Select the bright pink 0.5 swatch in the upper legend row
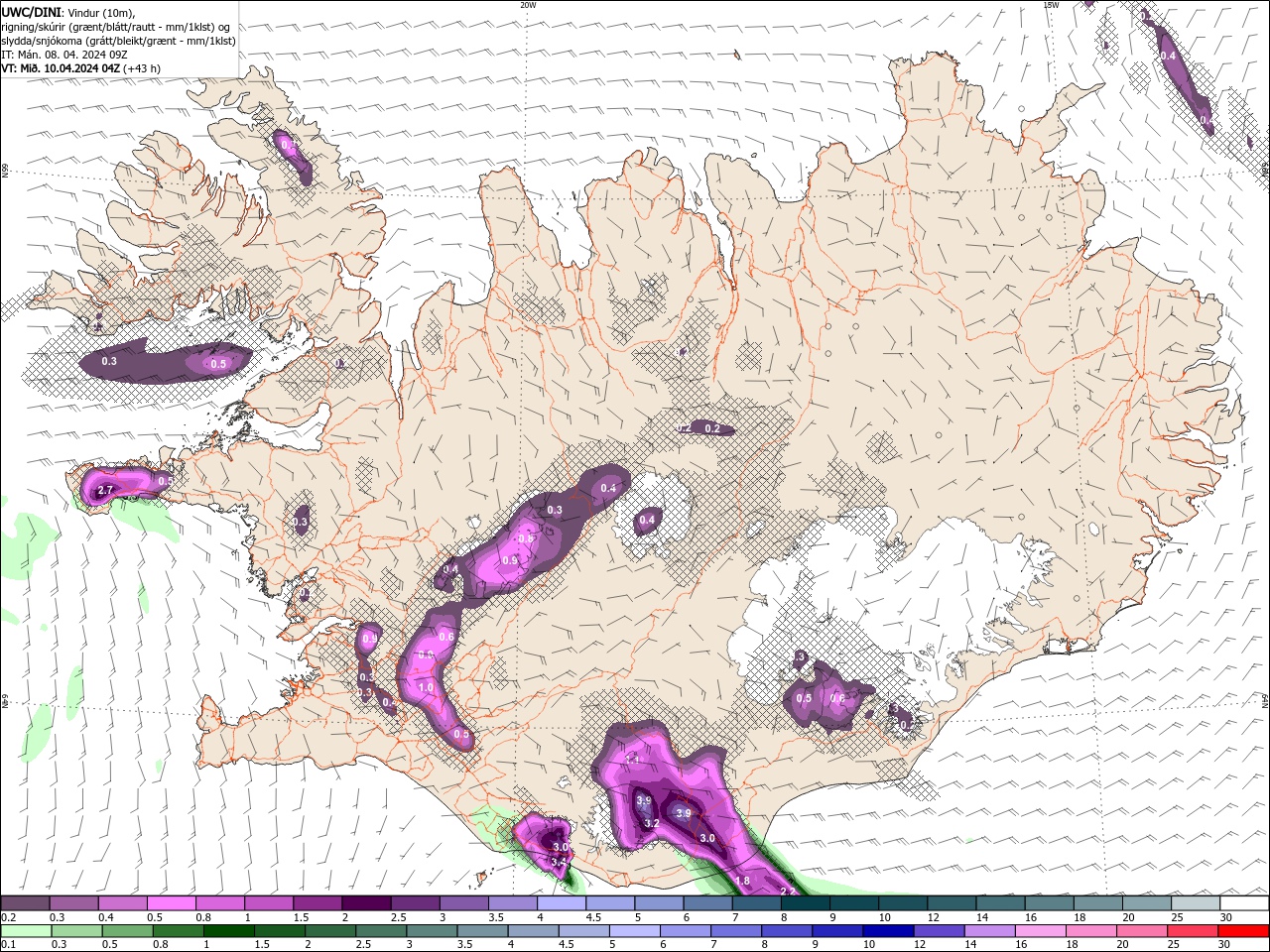This screenshot has width=1270, height=952. pos(172,902)
